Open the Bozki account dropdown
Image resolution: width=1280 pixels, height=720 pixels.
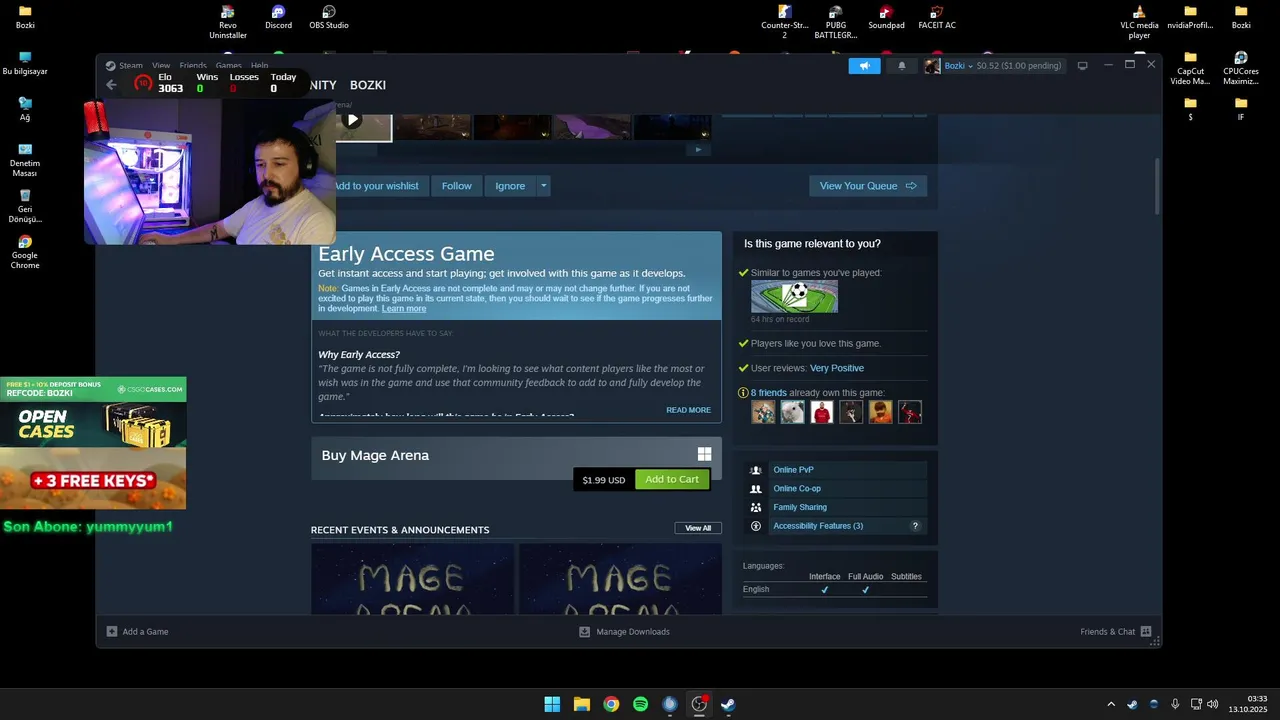(959, 66)
